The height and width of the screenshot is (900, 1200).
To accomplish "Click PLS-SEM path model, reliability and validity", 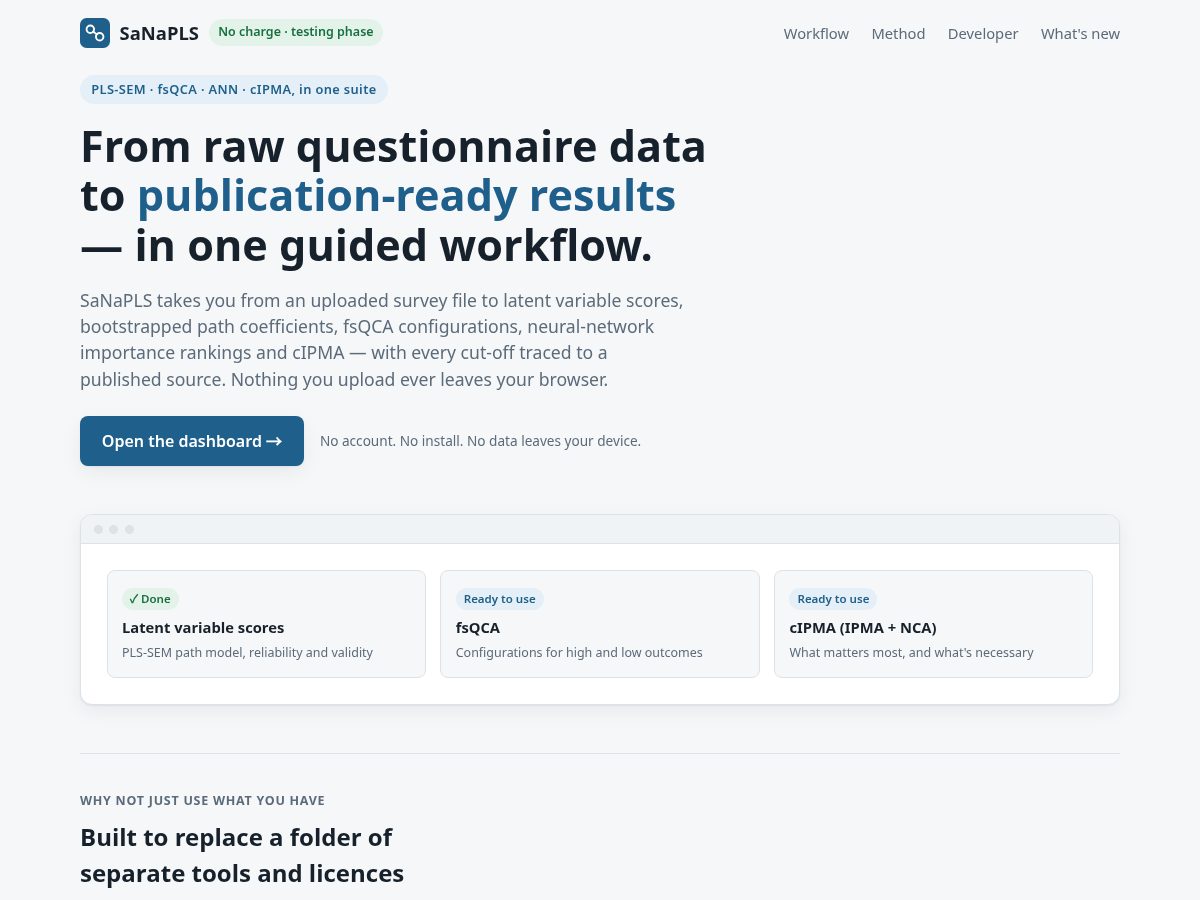I will click(x=247, y=652).
